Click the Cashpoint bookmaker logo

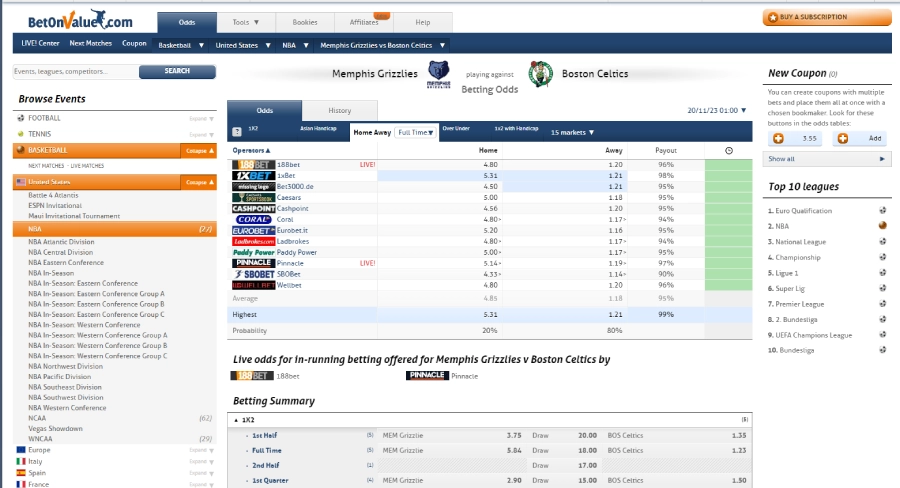[253, 208]
